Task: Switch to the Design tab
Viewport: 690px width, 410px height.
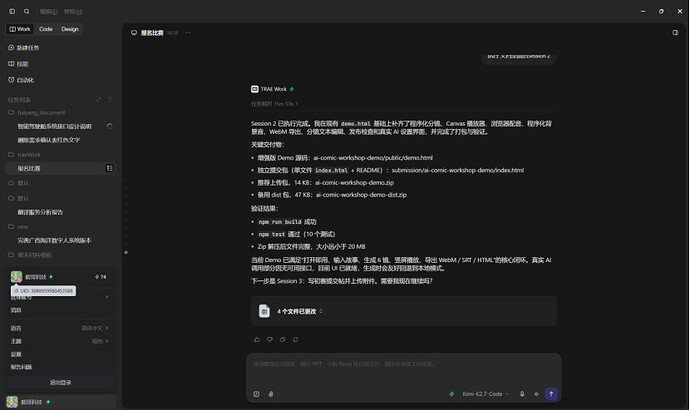Action: 70,29
